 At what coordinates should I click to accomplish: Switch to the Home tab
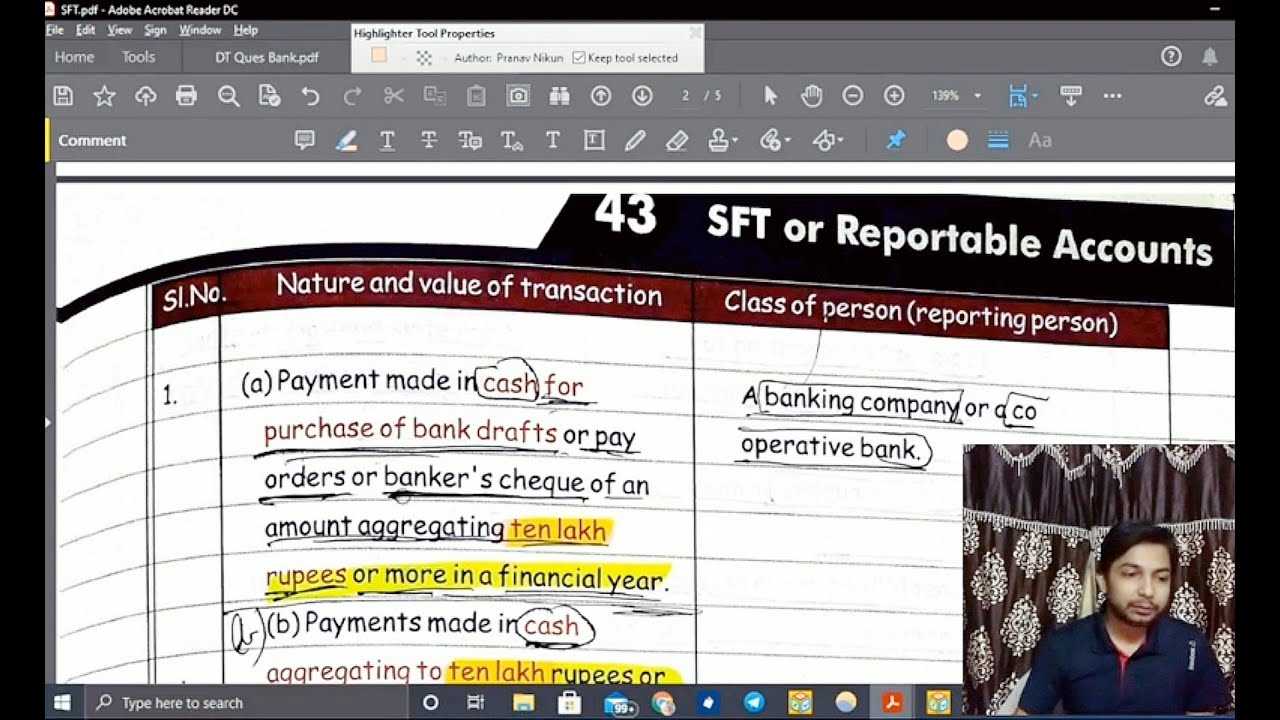pos(74,57)
